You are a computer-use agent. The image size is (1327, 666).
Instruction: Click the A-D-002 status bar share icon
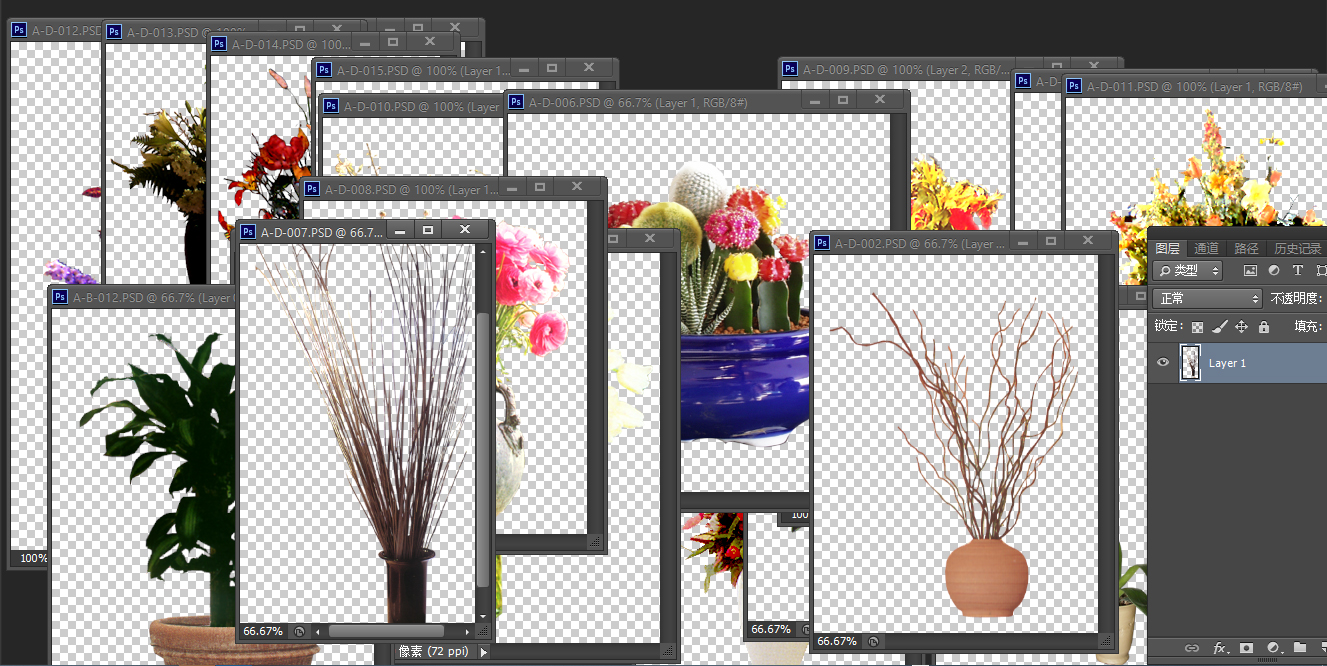tap(873, 641)
